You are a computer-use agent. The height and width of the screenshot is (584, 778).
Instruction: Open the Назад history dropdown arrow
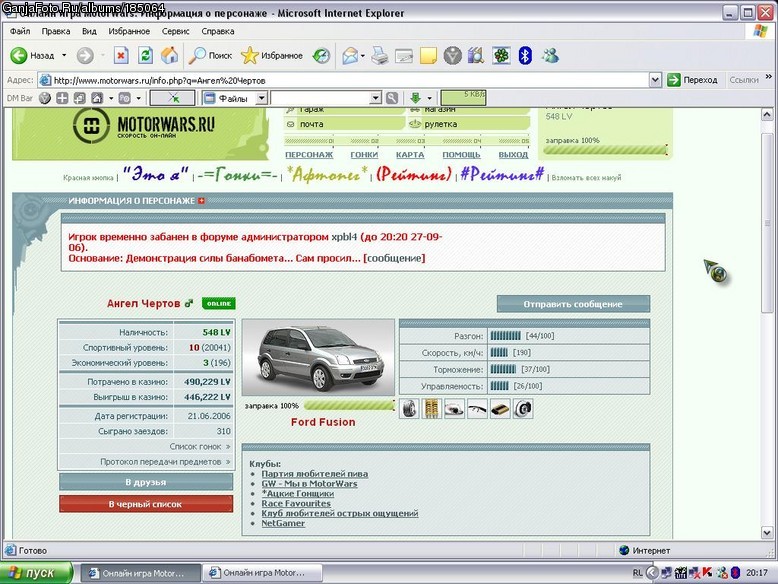(64, 56)
